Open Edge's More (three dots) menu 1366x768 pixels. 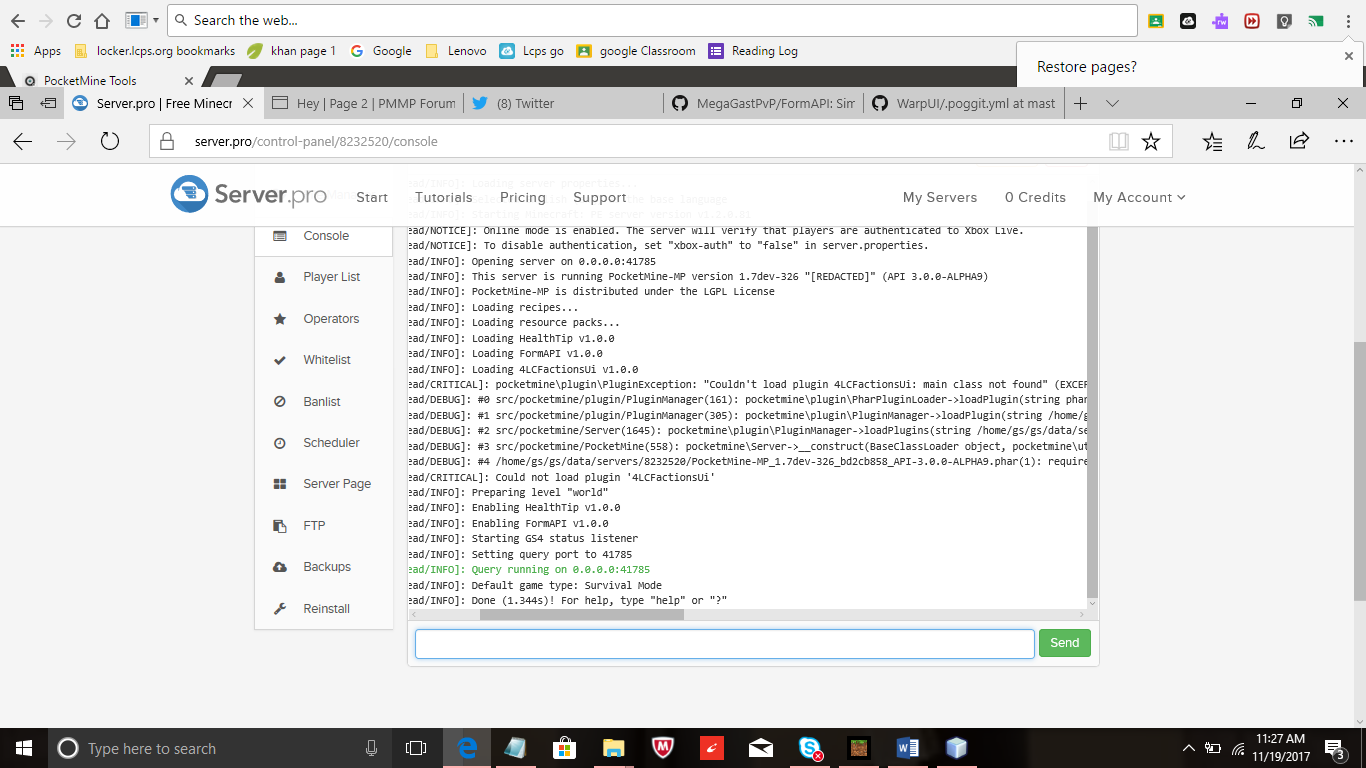click(x=1343, y=142)
